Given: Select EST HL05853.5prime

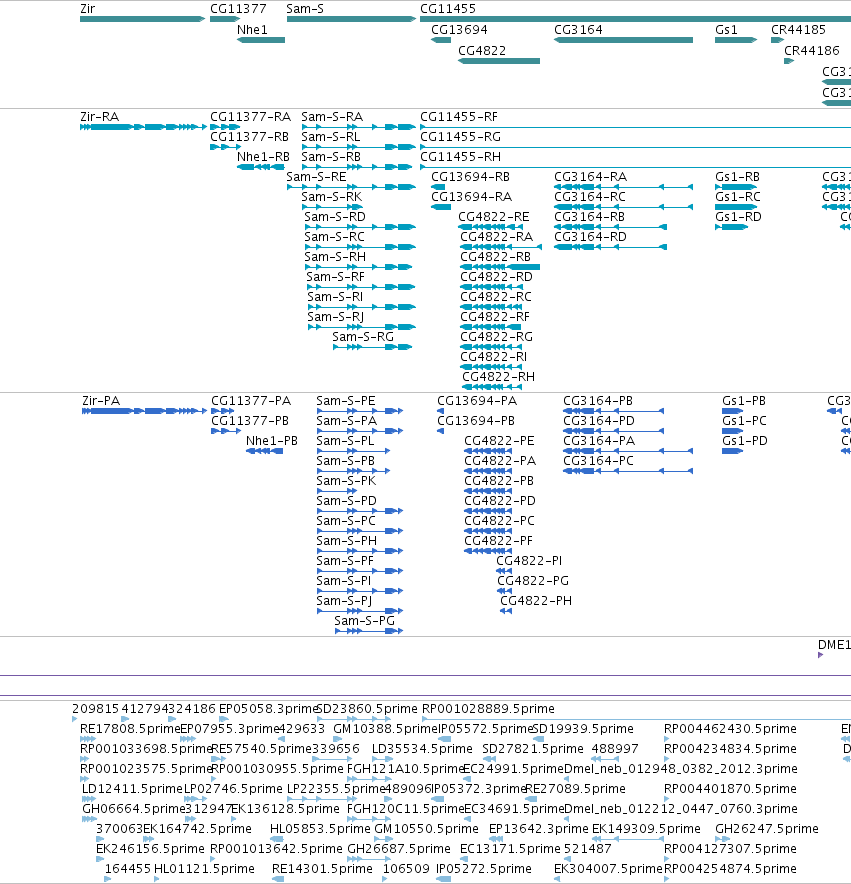Looking at the screenshot, I should click(x=320, y=829).
